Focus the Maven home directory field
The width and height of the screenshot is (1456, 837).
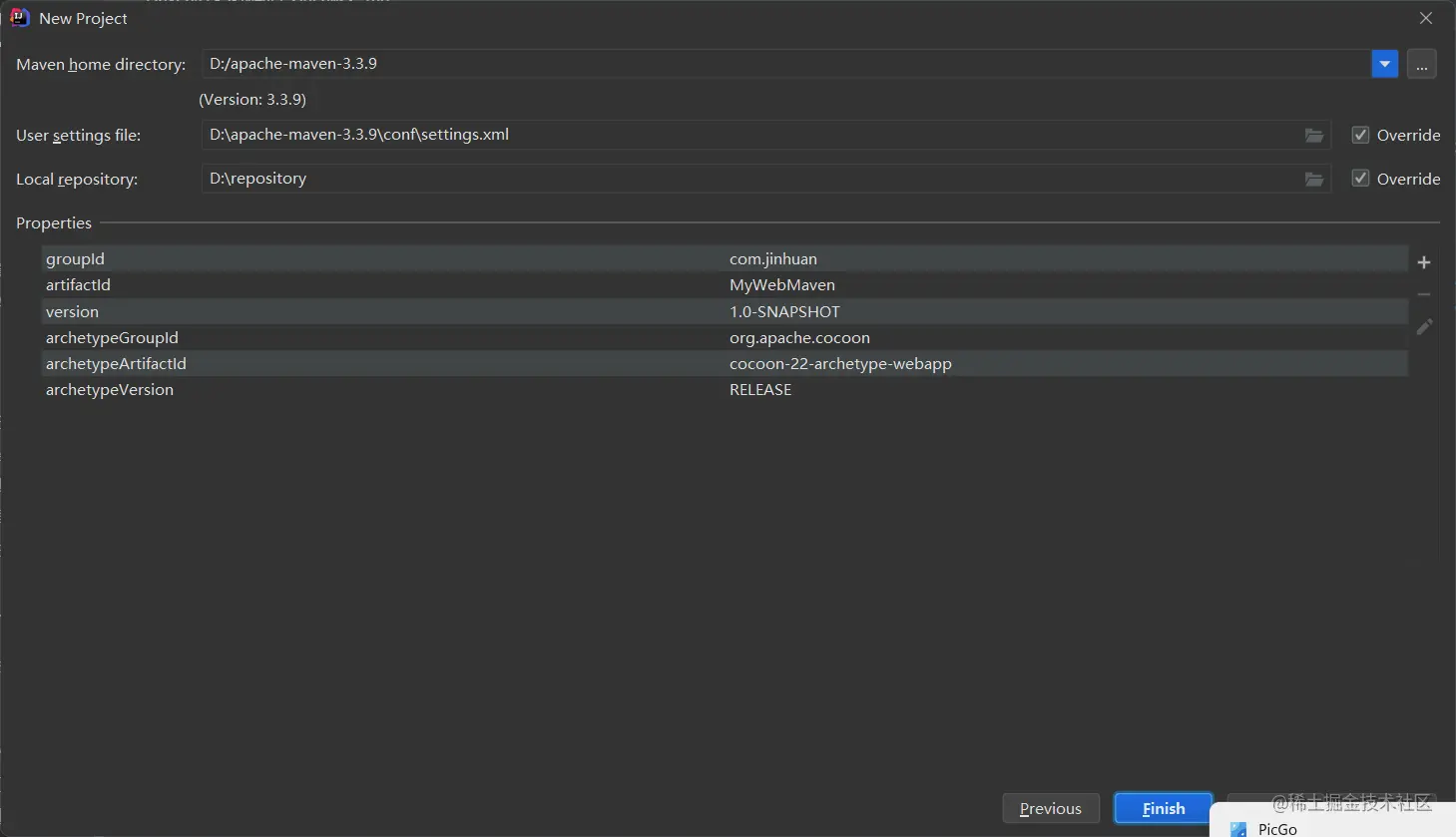point(786,64)
